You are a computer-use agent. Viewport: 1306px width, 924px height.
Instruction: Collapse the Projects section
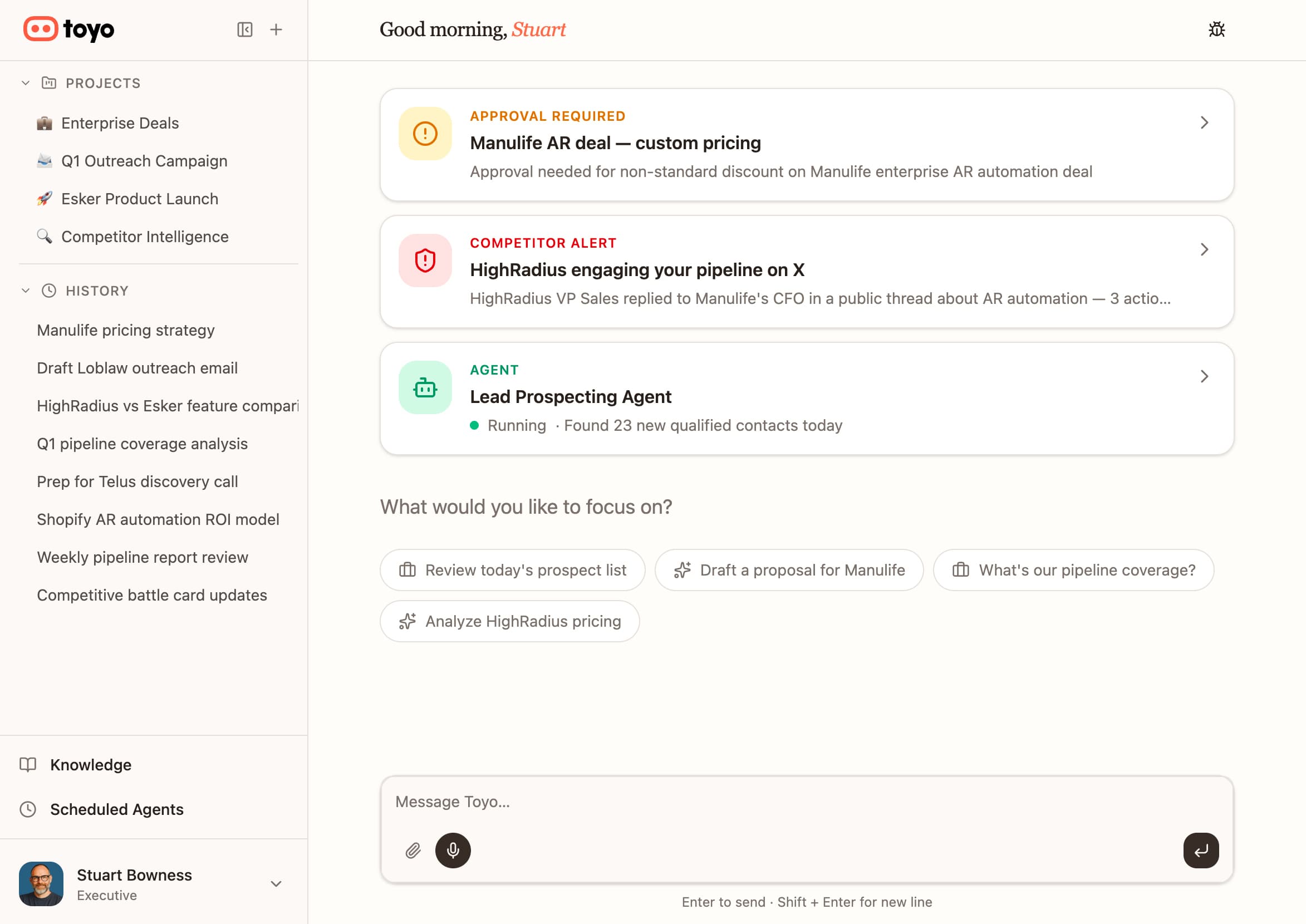coord(26,83)
